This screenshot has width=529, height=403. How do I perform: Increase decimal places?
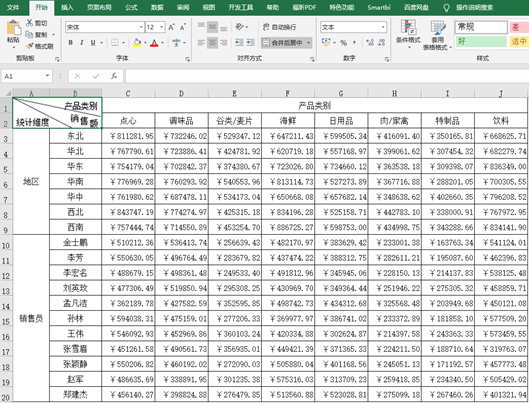pos(370,42)
